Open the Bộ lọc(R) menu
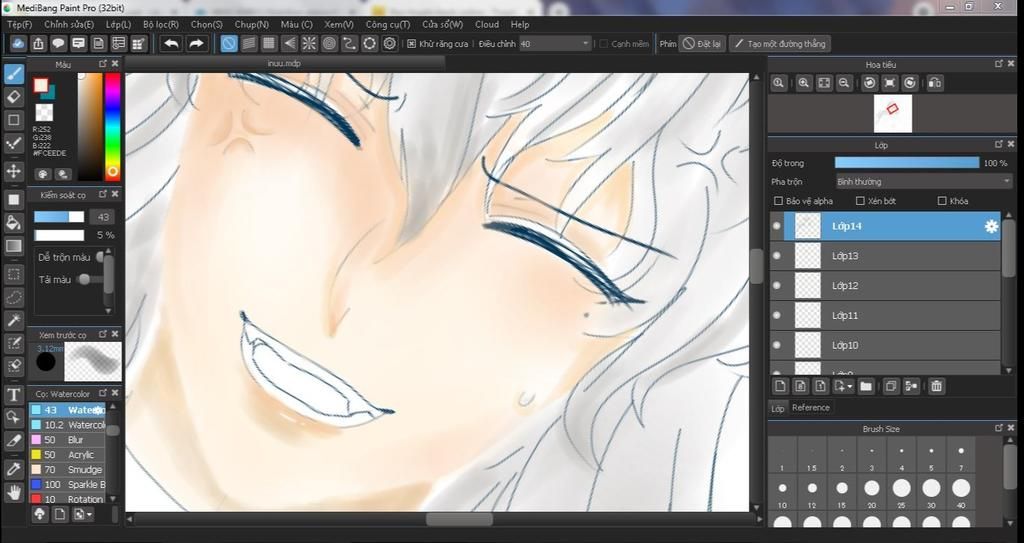 (x=161, y=24)
